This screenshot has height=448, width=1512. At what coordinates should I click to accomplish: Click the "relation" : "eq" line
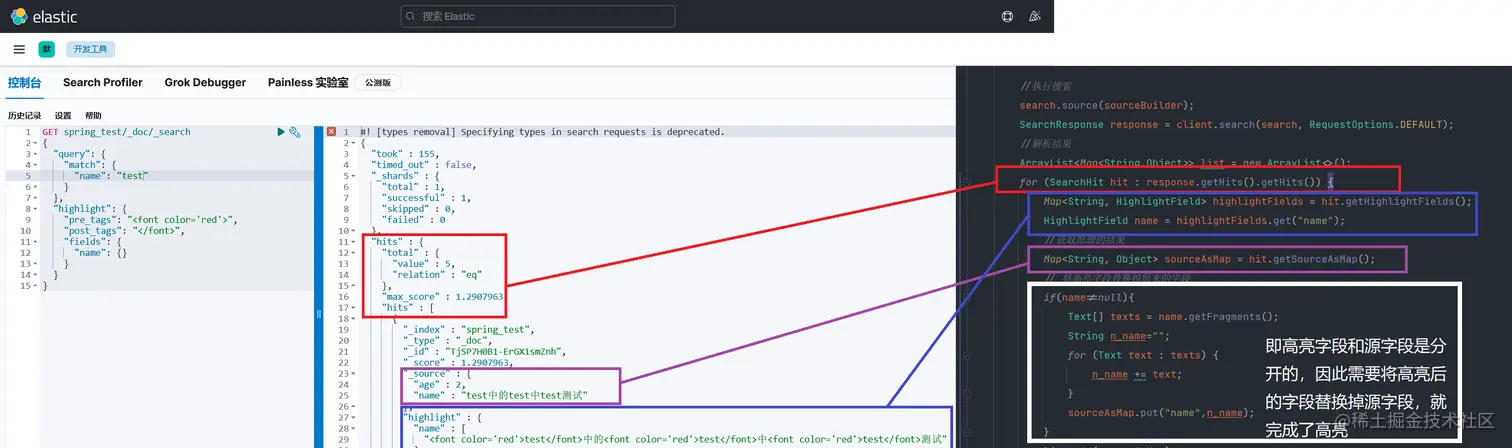click(439, 275)
